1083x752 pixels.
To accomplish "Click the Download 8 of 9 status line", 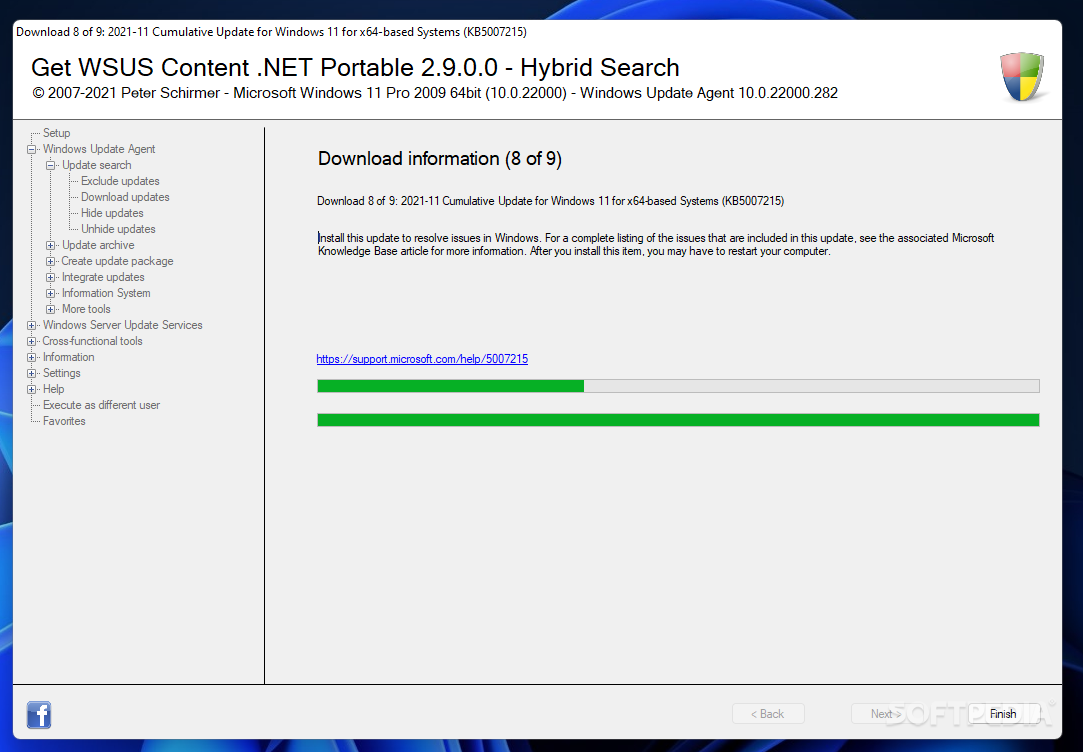I will coord(550,201).
